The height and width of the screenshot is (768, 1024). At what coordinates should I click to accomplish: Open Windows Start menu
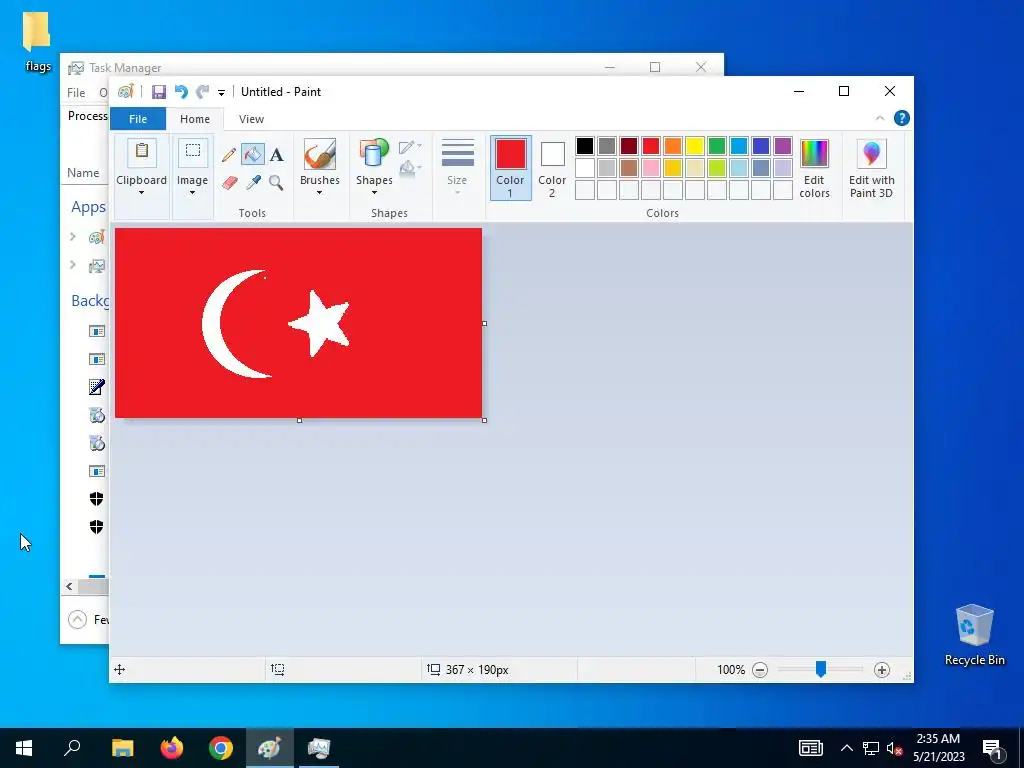click(24, 748)
